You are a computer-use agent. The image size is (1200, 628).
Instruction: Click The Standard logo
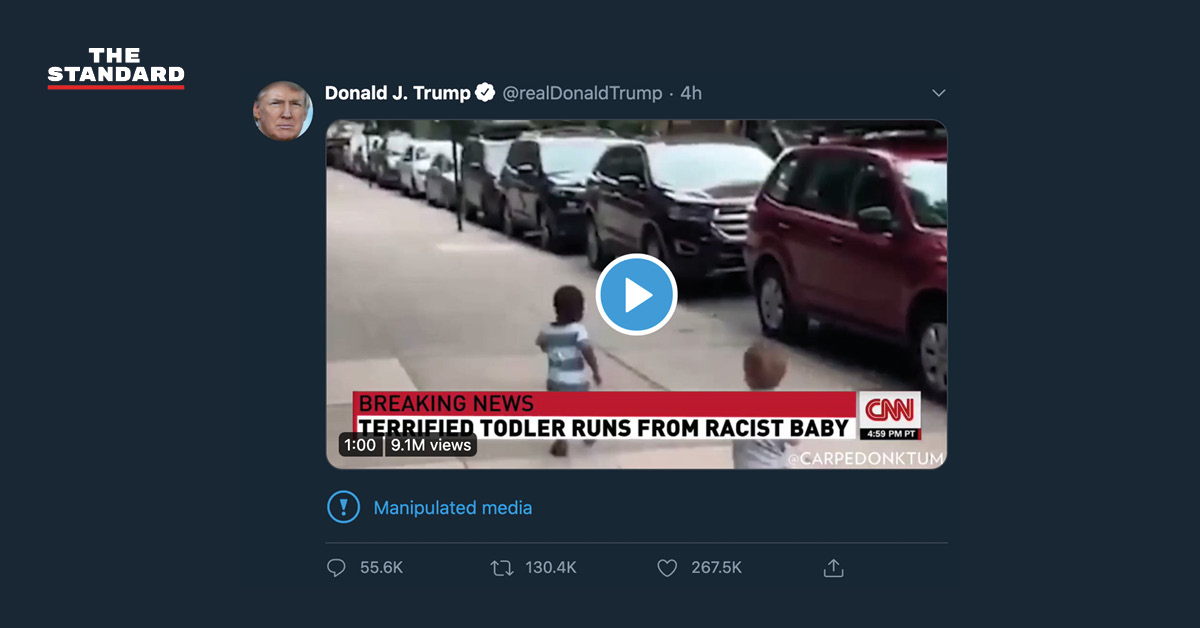[x=116, y=68]
